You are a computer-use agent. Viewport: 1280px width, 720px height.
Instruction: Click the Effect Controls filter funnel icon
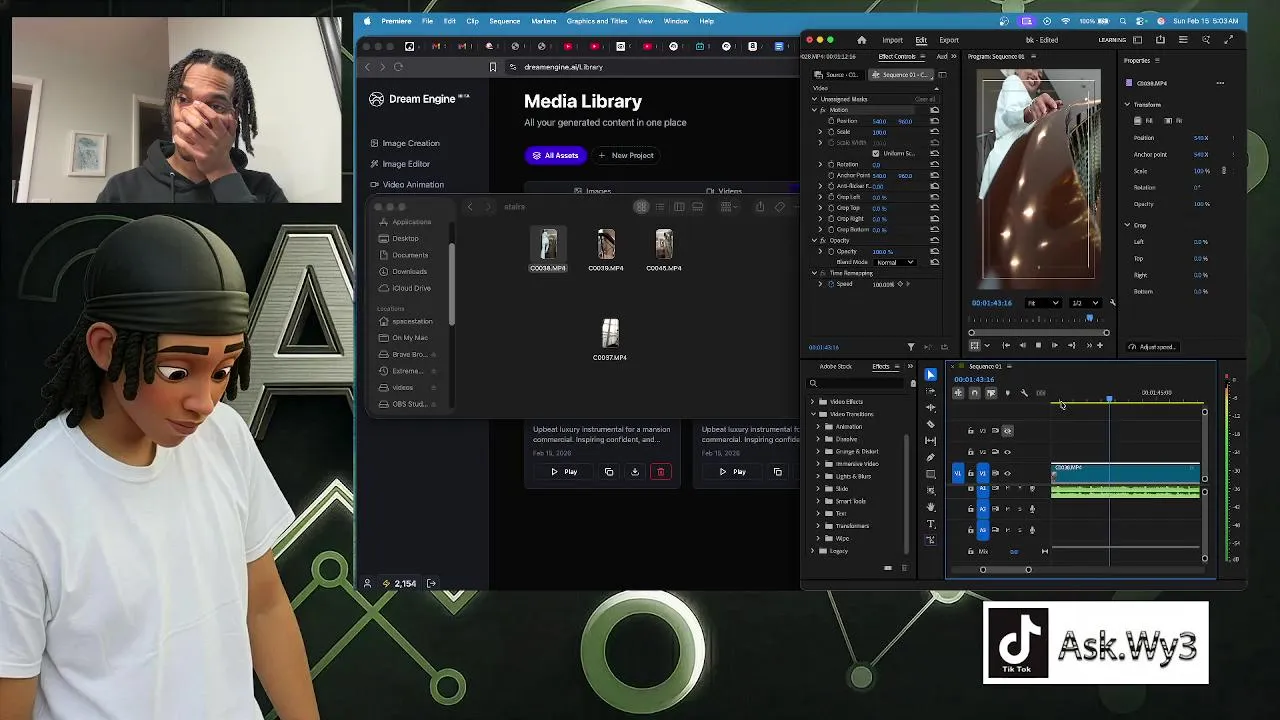(x=911, y=347)
